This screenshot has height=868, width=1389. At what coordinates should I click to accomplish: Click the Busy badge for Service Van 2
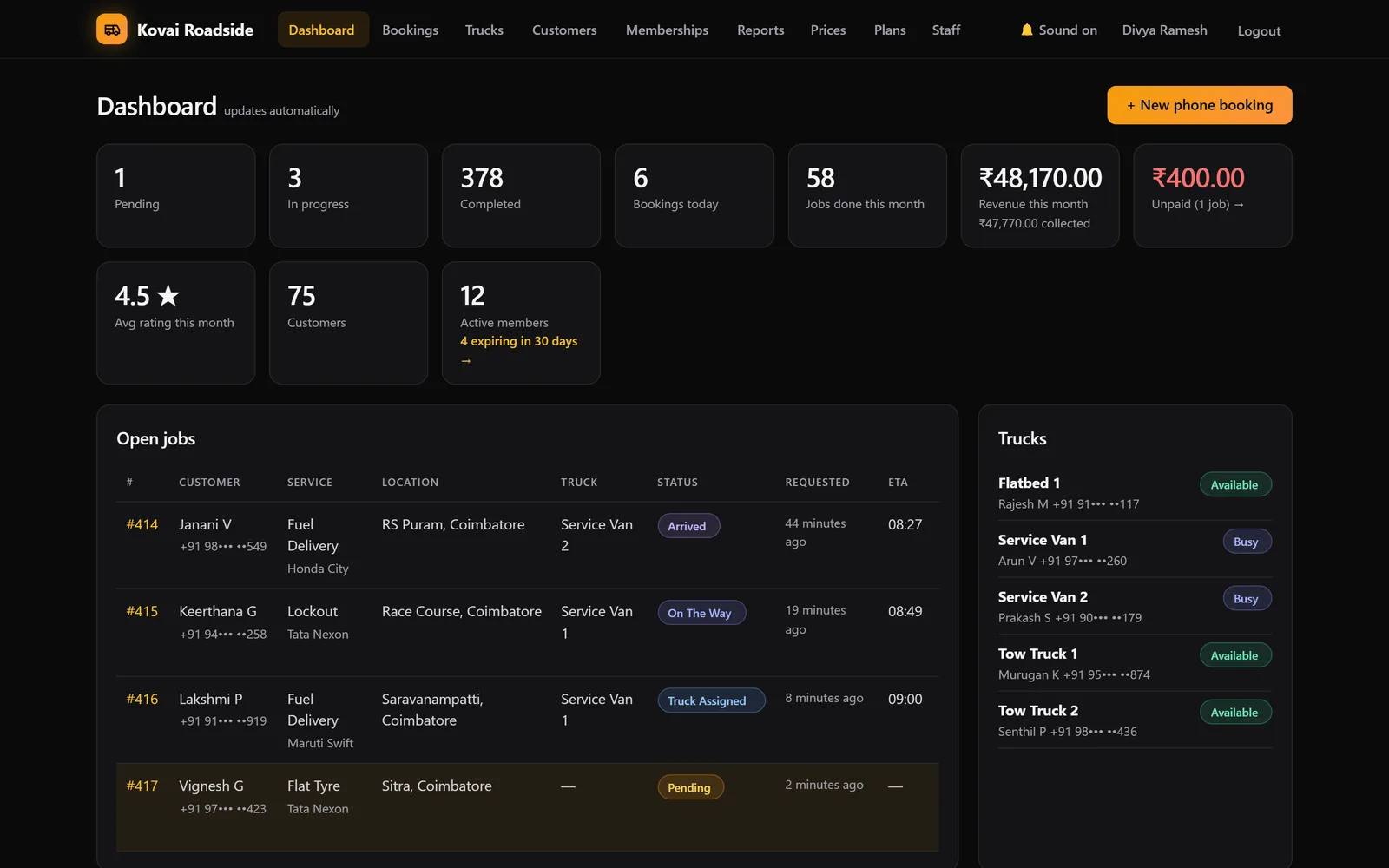tap(1247, 598)
